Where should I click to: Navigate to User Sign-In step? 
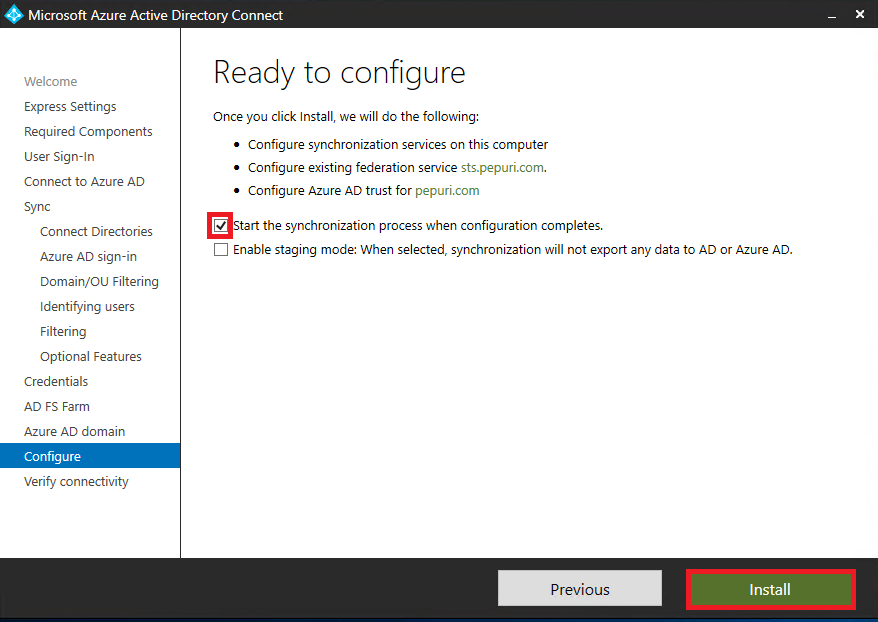click(59, 157)
